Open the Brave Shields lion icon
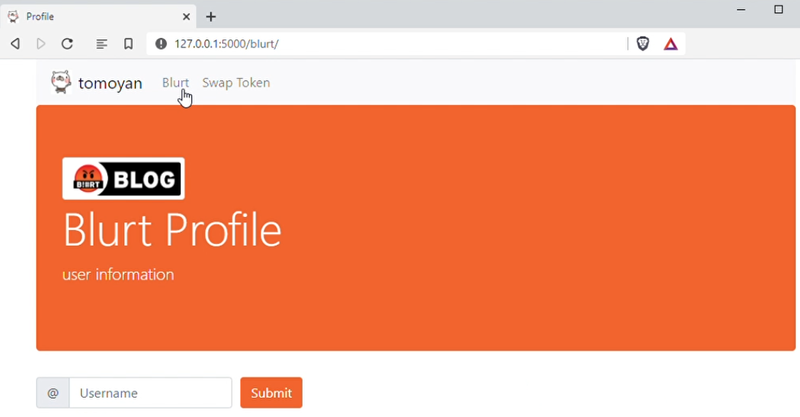The height and width of the screenshot is (417, 800). [x=643, y=44]
